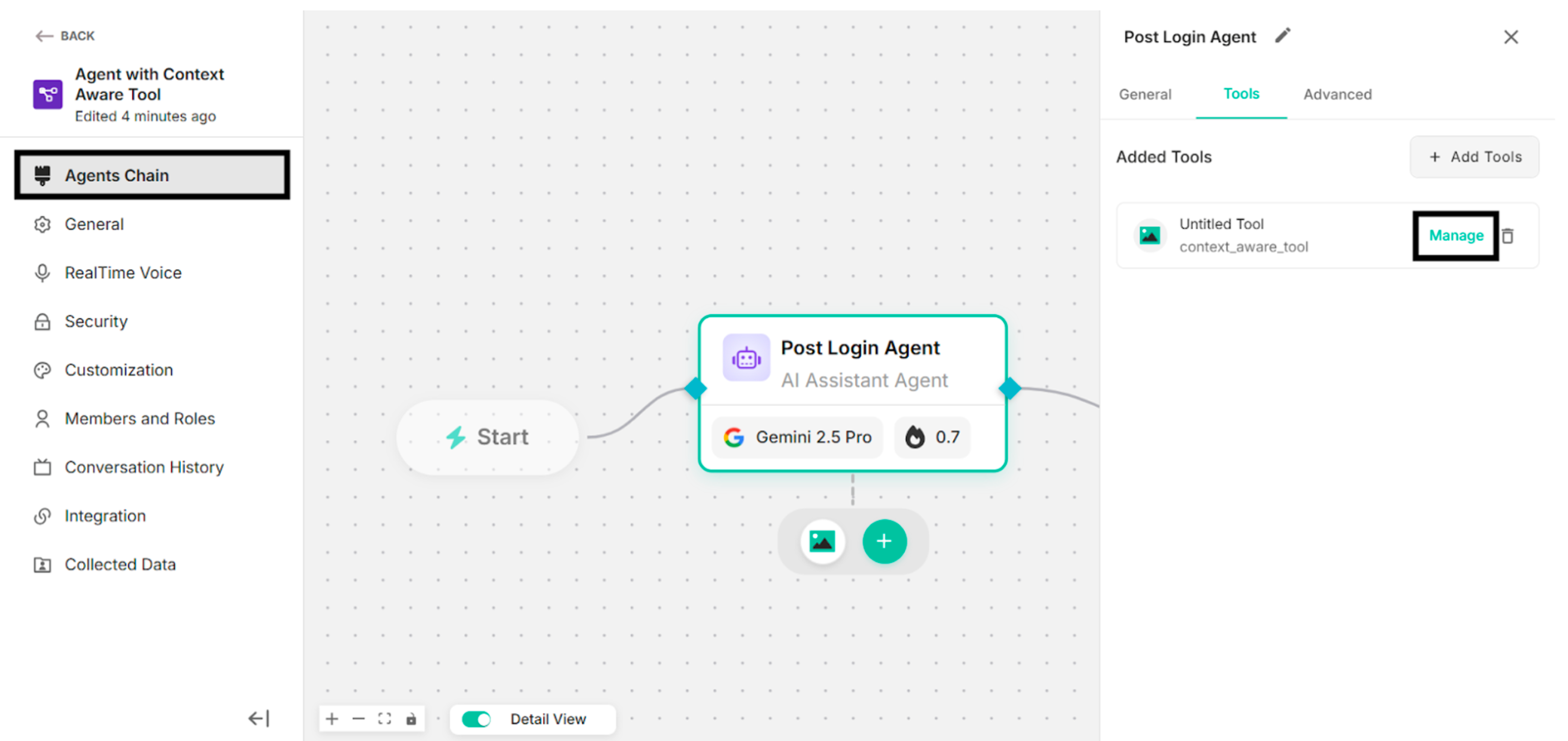Click the microphone icon for RealTime Voice

click(x=42, y=273)
